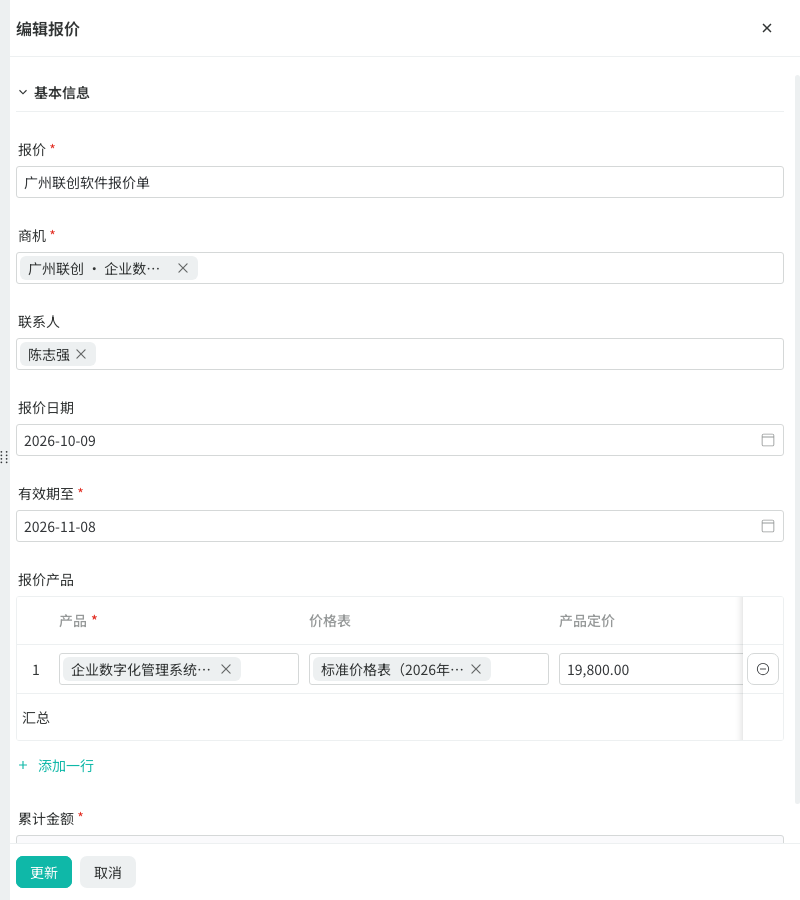The image size is (800, 900).
Task: Click the 更新 button
Action: click(x=44, y=872)
